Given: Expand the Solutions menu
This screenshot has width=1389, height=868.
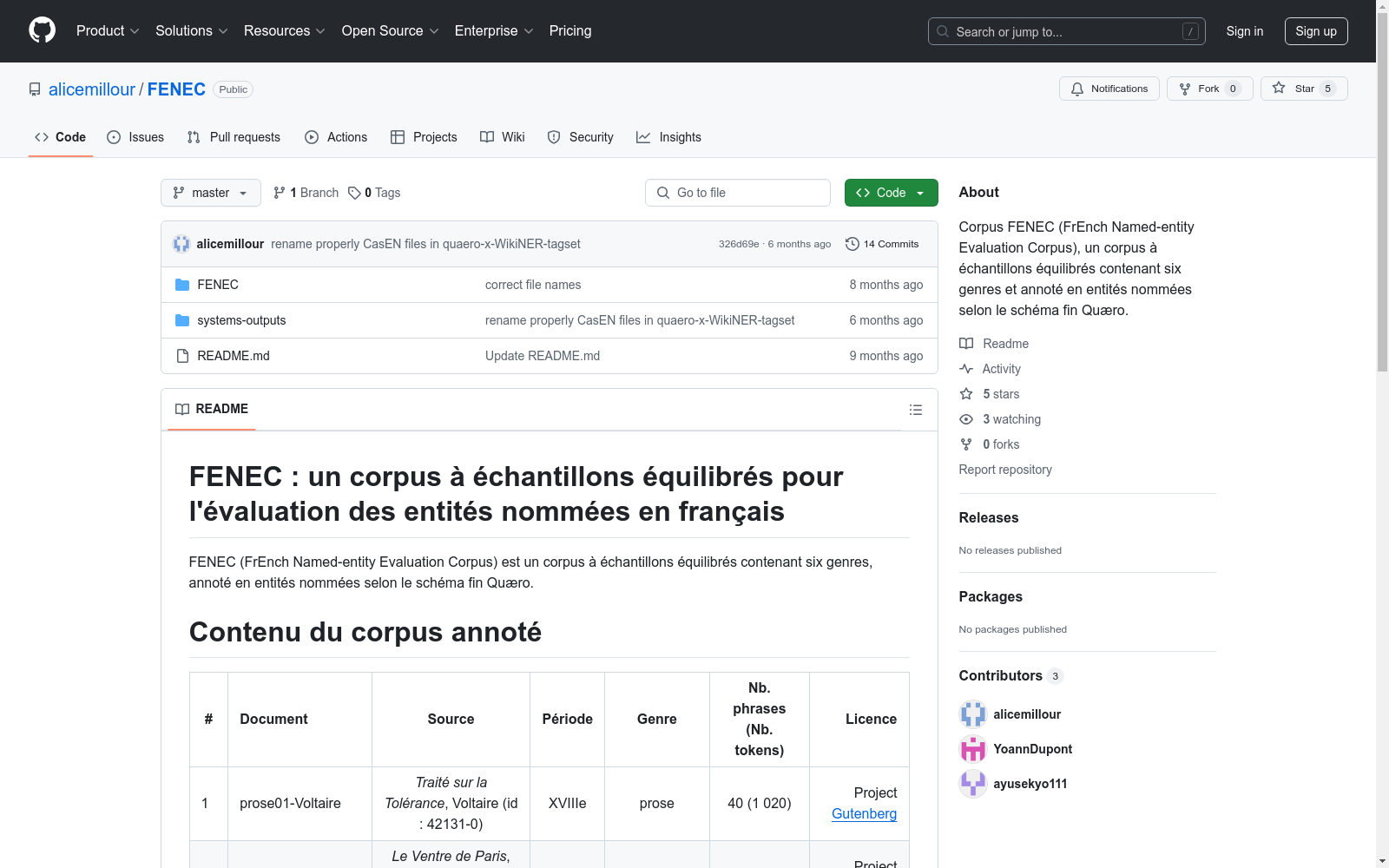Looking at the screenshot, I should point(192,31).
